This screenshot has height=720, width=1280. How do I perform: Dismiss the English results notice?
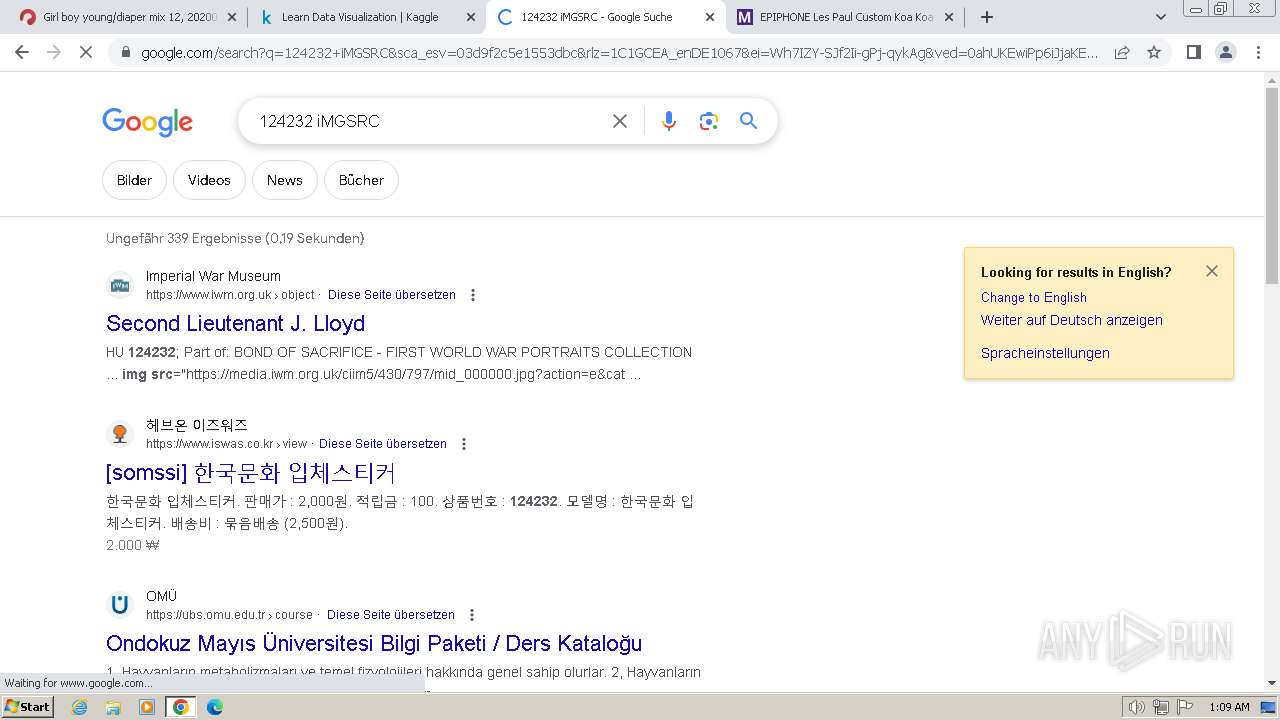[x=1212, y=271]
